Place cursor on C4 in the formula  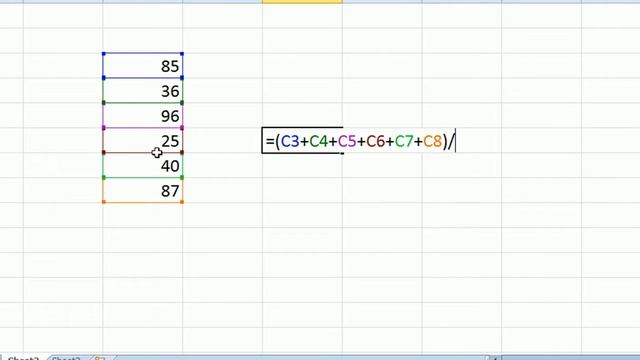pos(319,141)
